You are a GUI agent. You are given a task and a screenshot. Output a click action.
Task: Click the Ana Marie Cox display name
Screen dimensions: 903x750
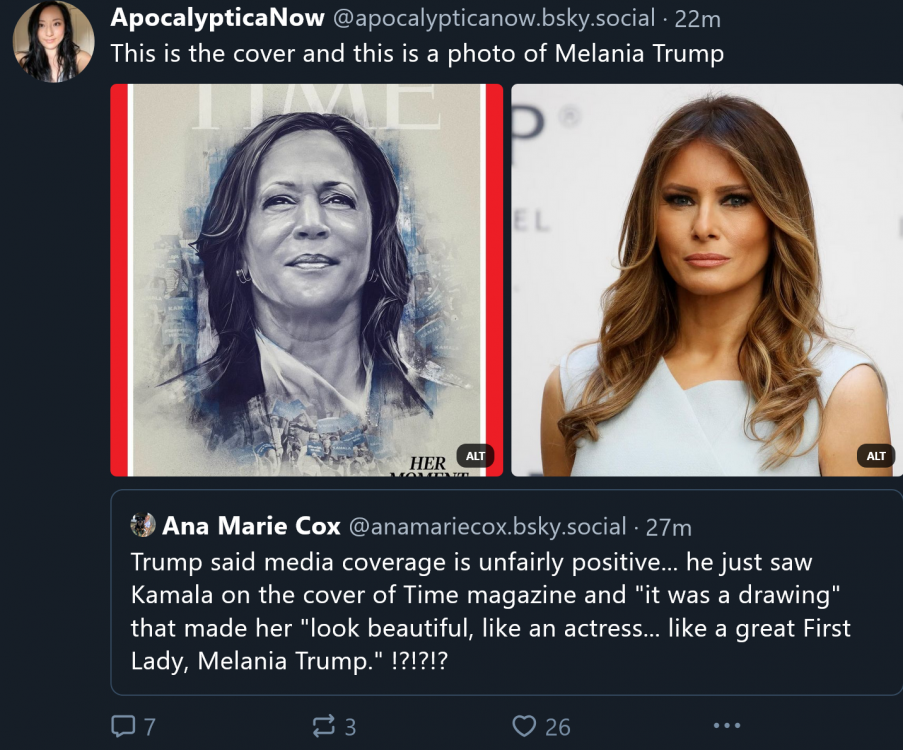point(251,526)
